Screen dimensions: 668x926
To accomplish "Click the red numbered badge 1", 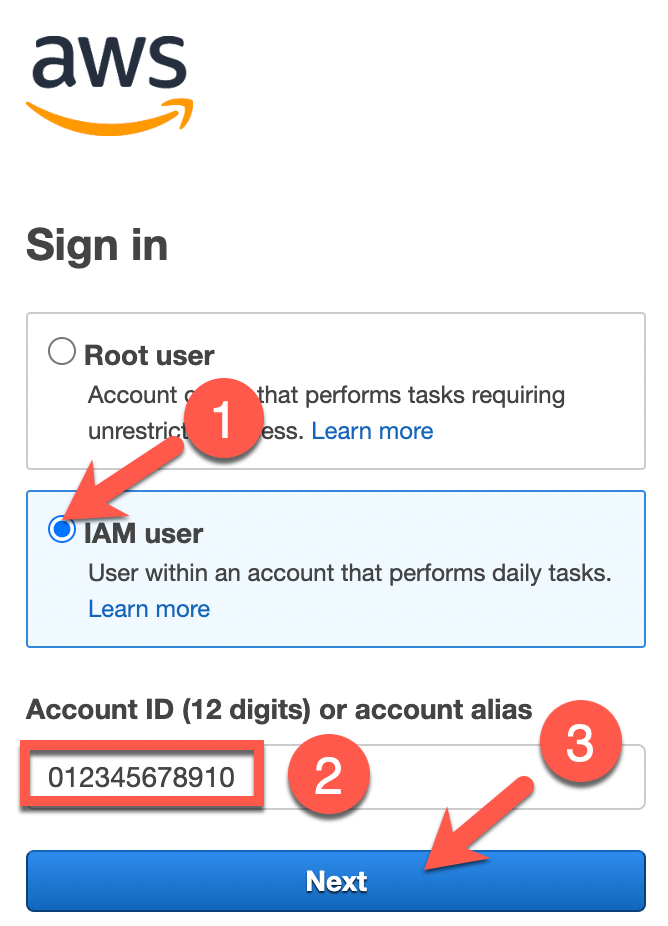I will pyautogui.click(x=224, y=418).
